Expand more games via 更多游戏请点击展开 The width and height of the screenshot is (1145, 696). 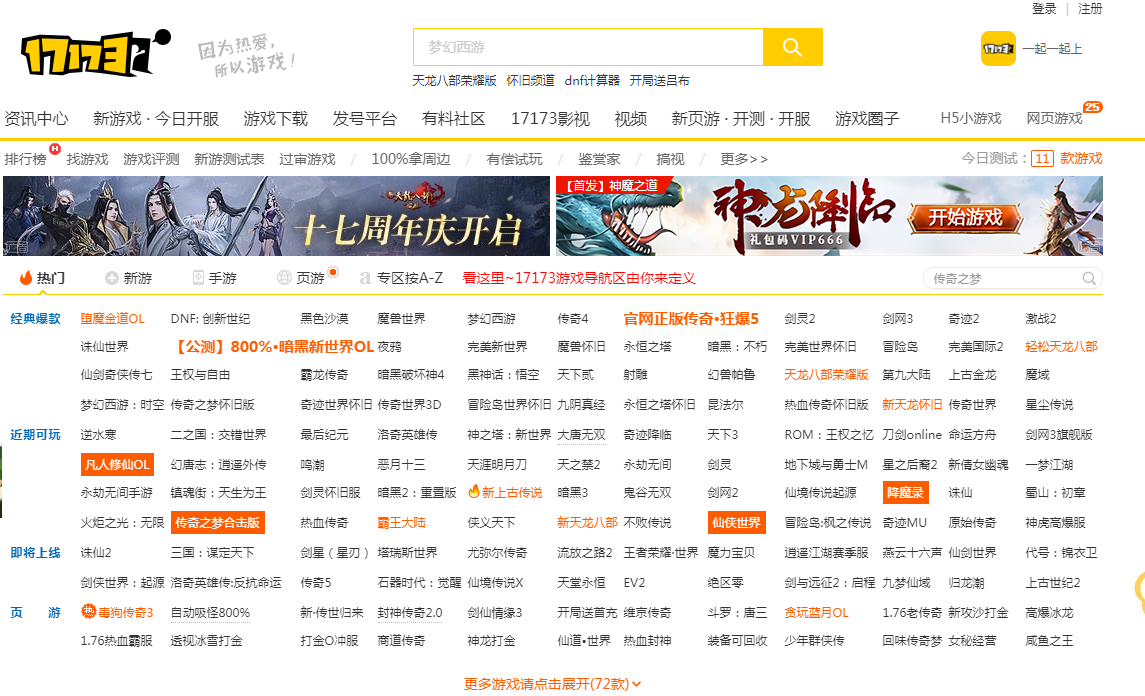[552, 684]
